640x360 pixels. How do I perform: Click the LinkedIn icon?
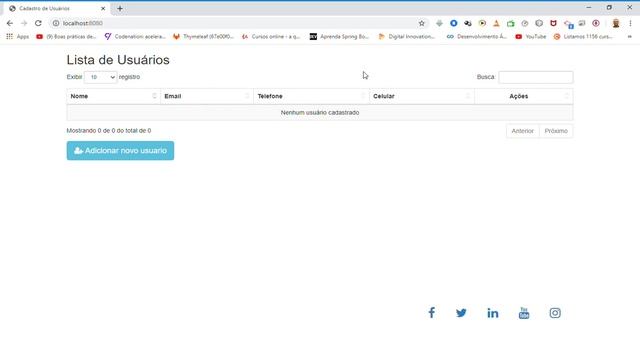pos(493,313)
